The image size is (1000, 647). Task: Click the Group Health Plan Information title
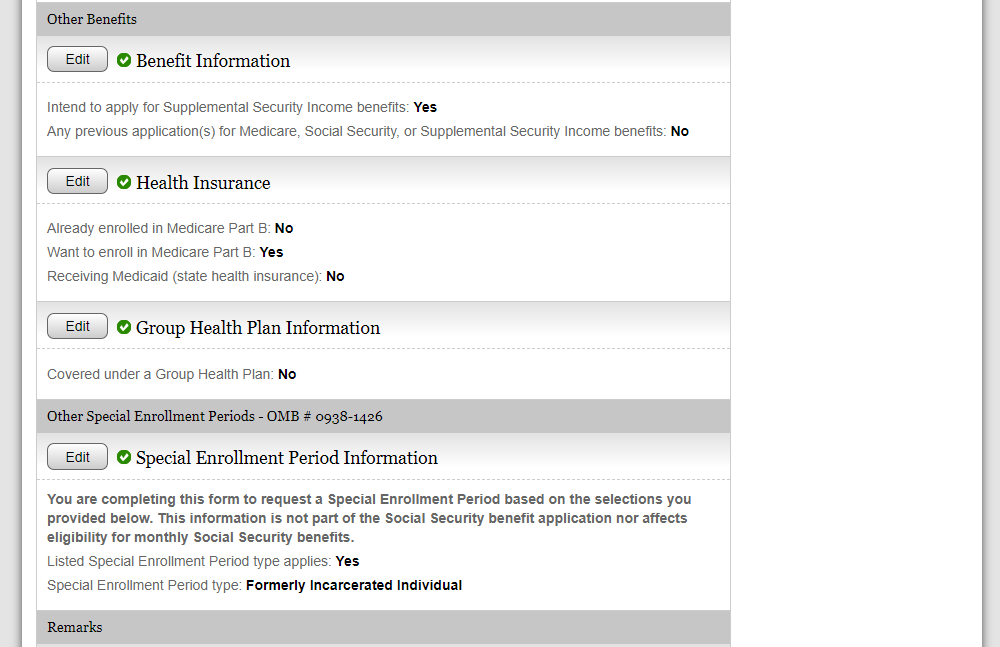pos(258,328)
